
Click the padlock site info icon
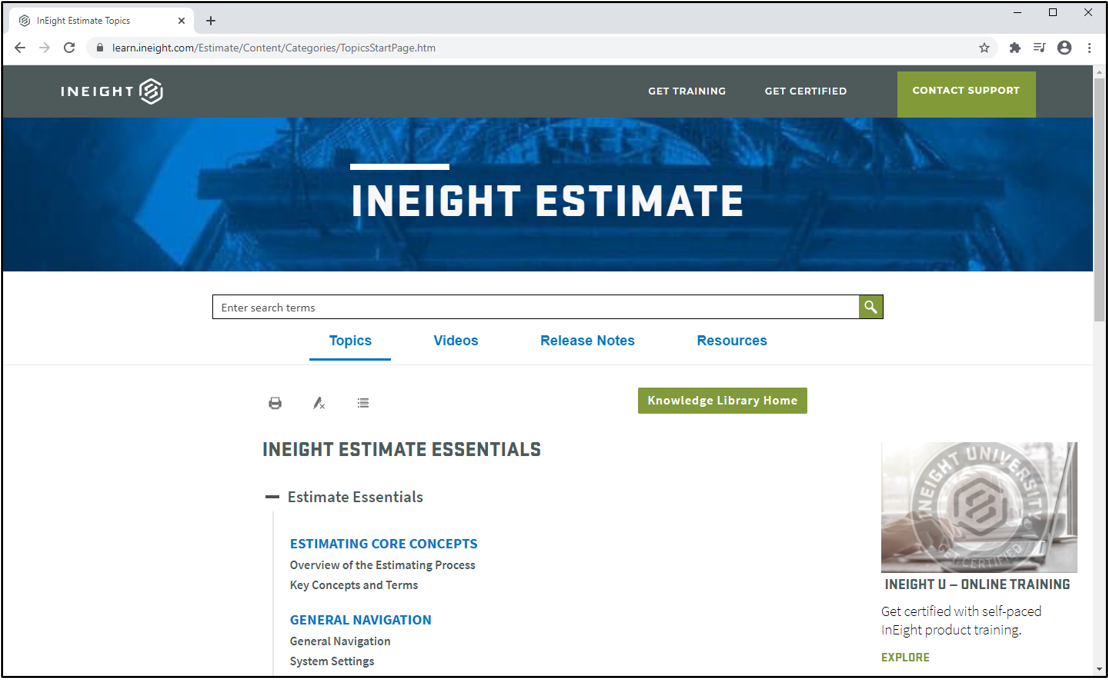100,47
